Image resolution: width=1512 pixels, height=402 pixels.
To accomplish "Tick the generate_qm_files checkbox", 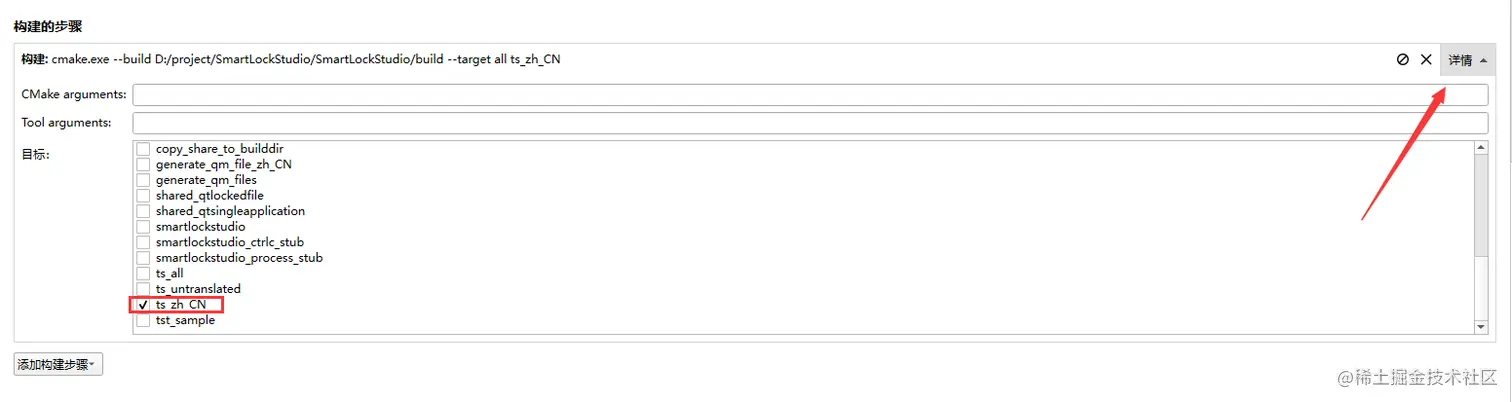I will click(x=144, y=180).
